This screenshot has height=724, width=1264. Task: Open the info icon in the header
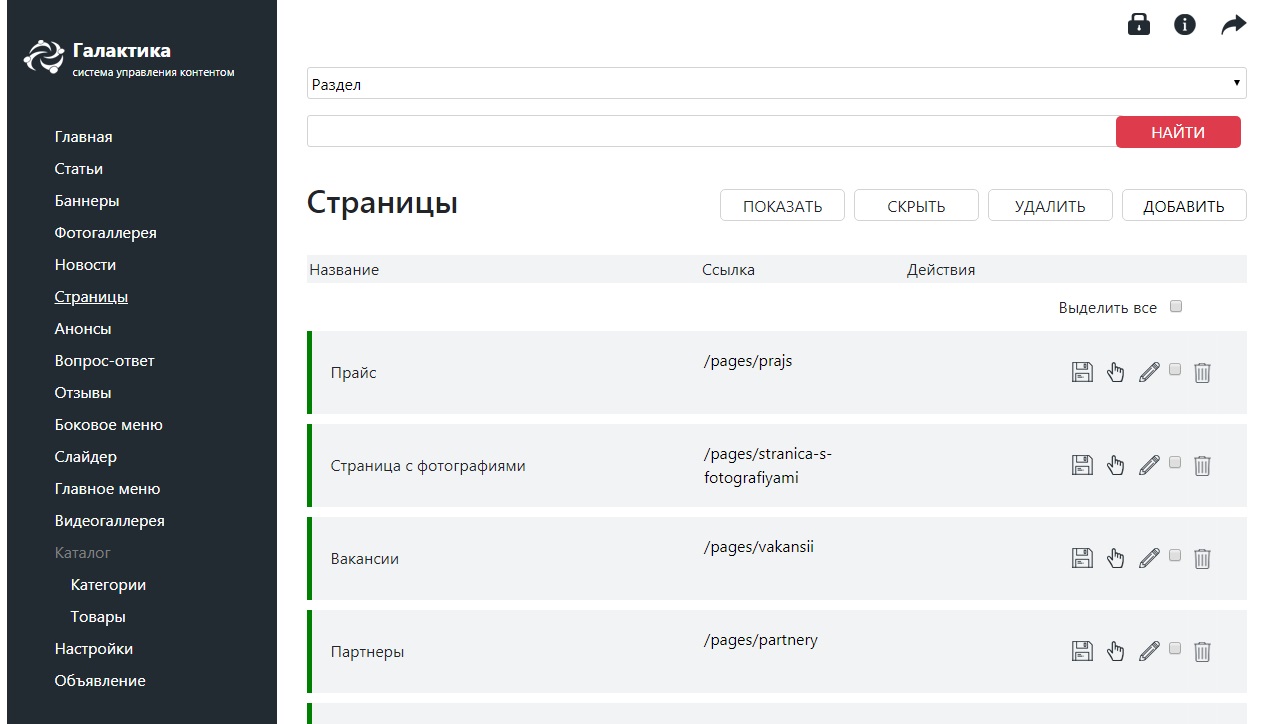(x=1185, y=25)
